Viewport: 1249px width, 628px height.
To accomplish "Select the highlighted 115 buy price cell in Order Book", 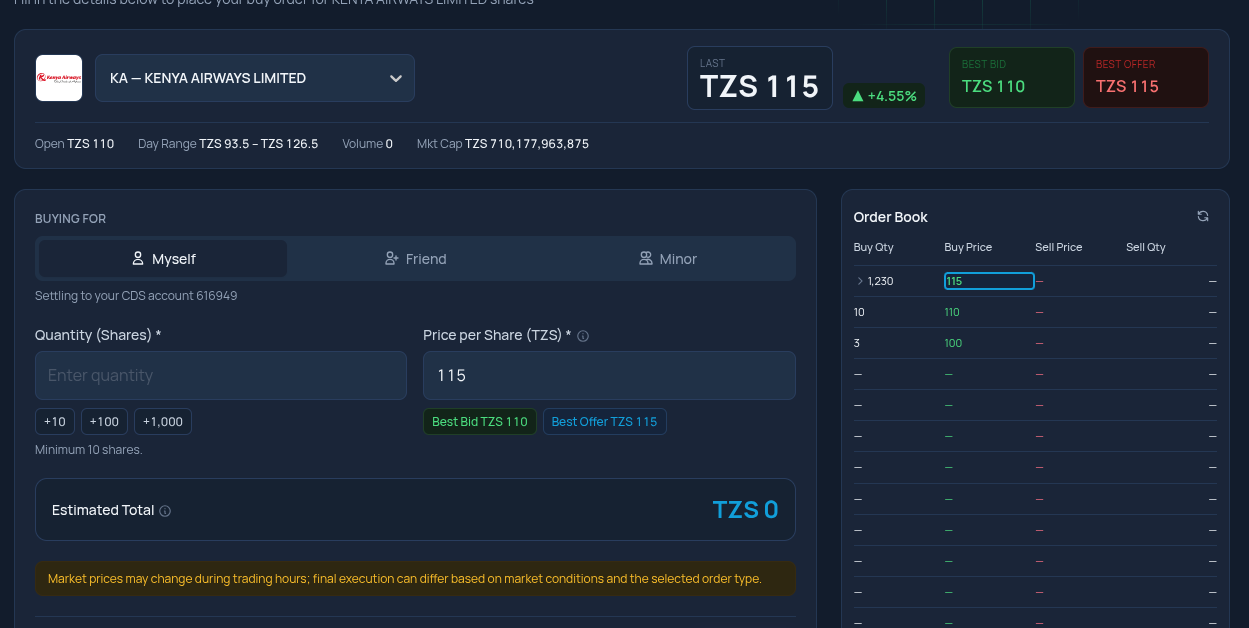I will point(989,281).
